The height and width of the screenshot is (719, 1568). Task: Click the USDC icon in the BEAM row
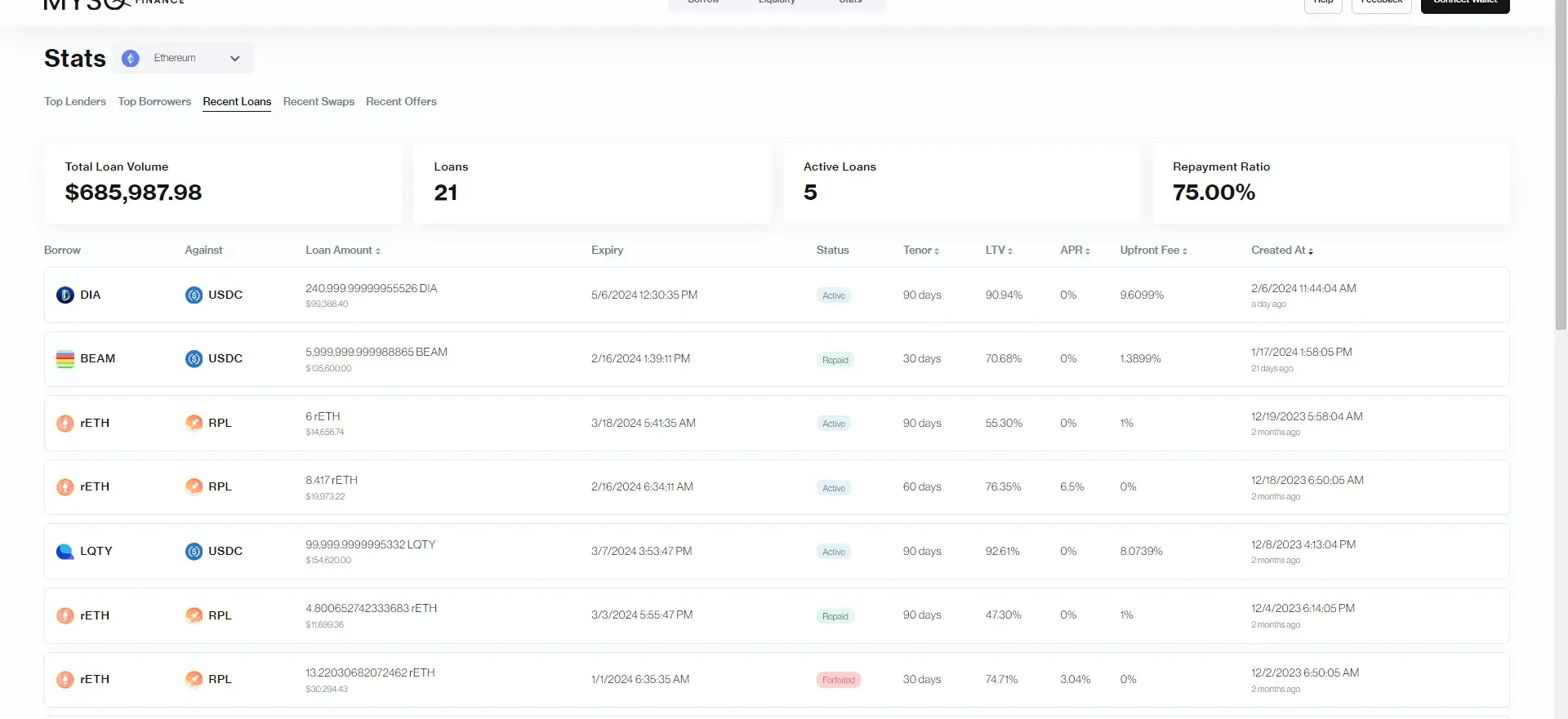click(194, 359)
